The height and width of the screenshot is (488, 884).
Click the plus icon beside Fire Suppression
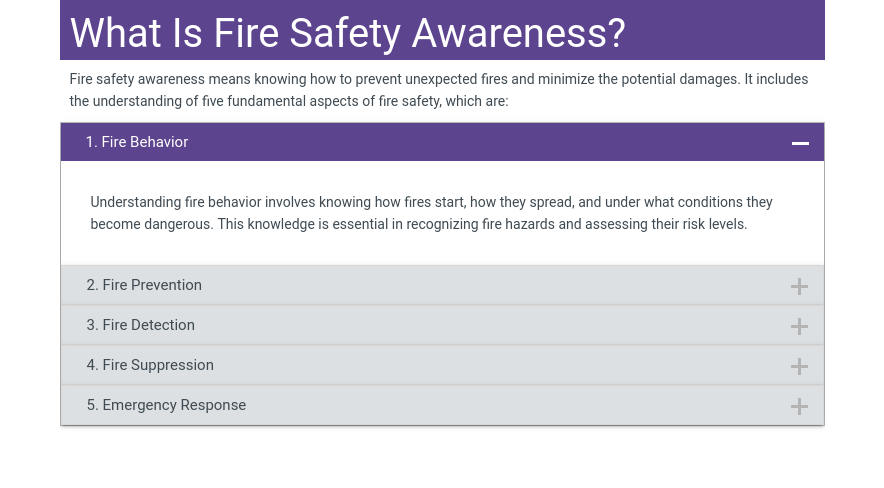(x=799, y=366)
